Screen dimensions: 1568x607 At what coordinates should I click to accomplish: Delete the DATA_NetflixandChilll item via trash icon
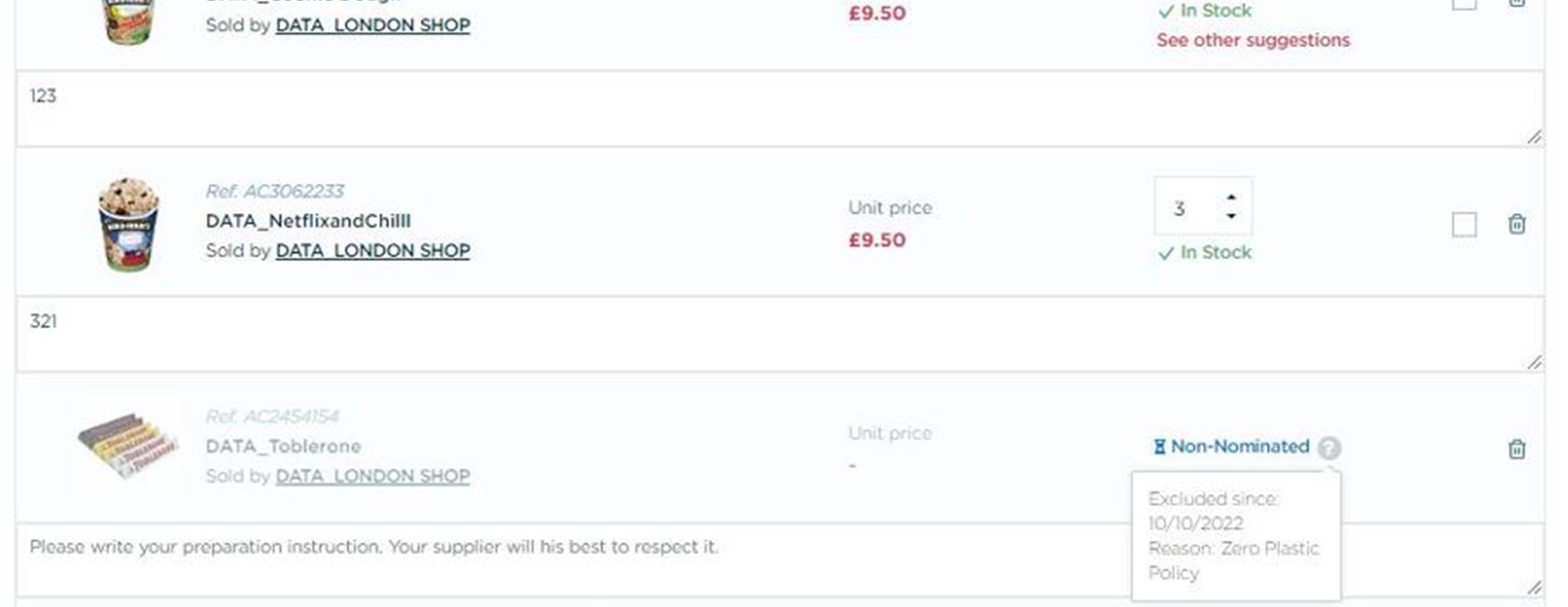point(1516,224)
